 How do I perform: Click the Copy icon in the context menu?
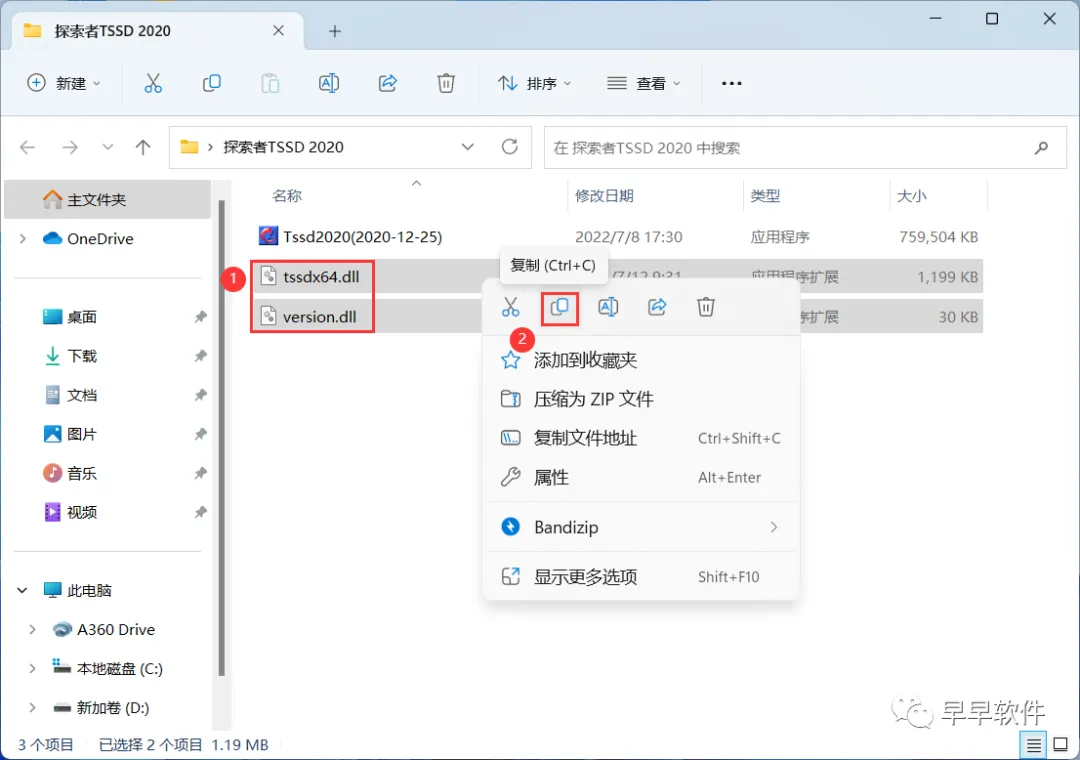[x=559, y=307]
